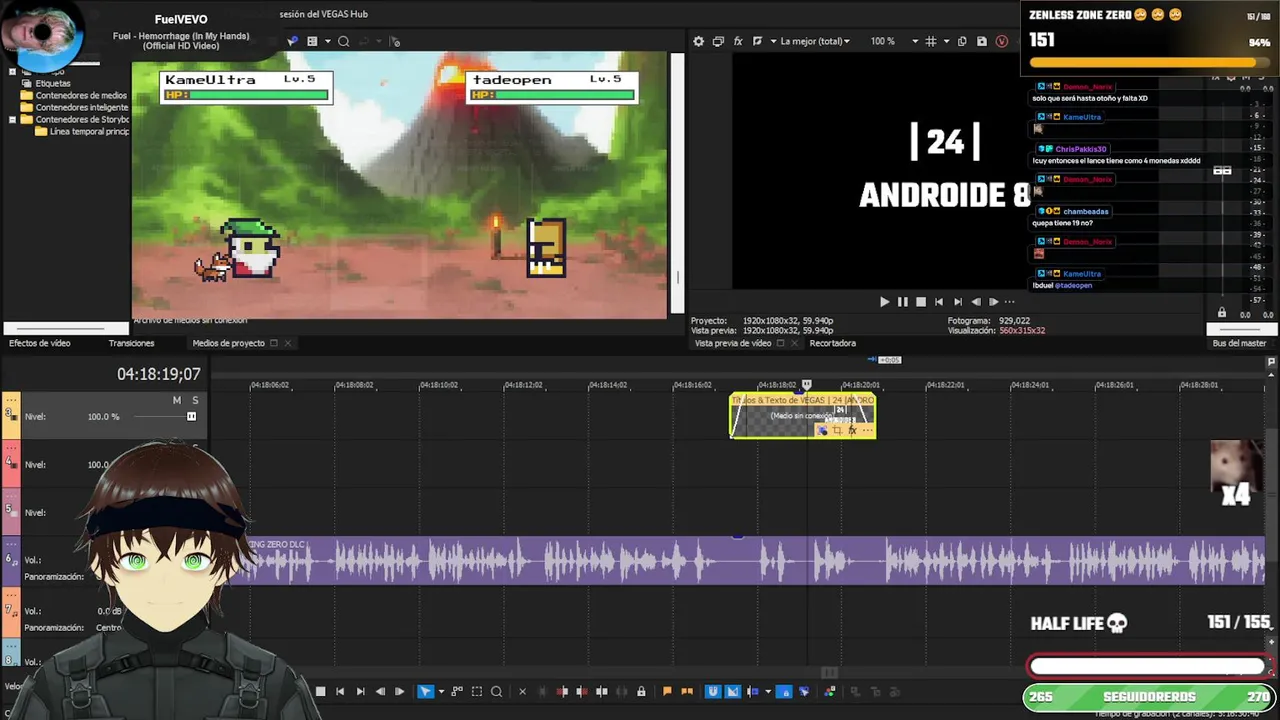The height and width of the screenshot is (720, 1280).
Task: Close the Medios de proyecto tab
Action: coord(287,343)
